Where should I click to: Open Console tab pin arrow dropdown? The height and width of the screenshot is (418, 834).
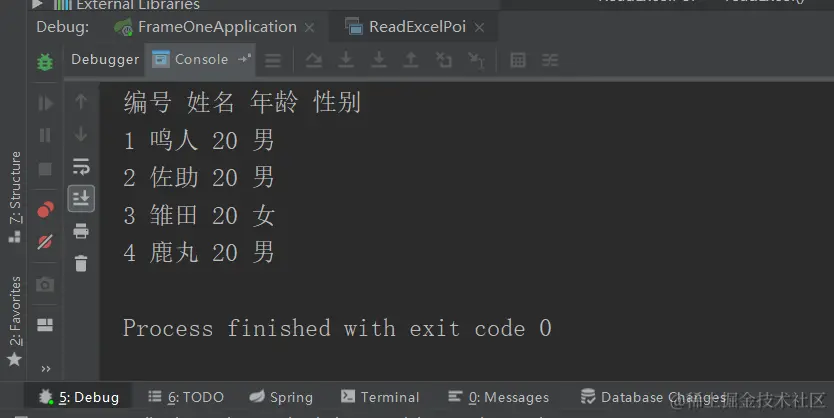click(244, 58)
